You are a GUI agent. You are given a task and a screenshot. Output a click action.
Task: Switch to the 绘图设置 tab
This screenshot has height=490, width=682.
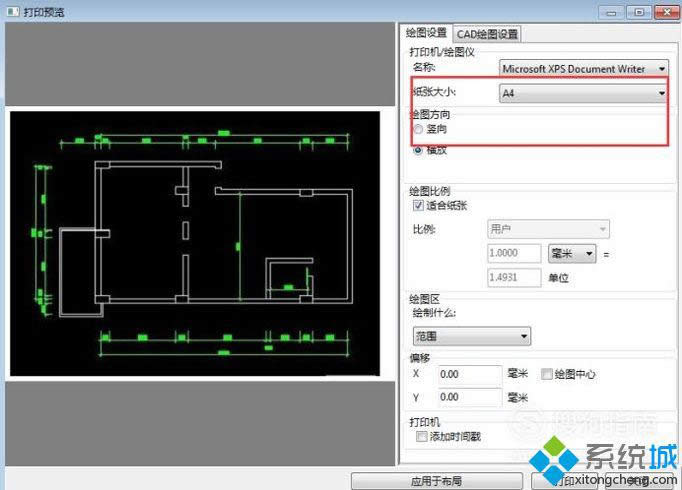pos(426,33)
